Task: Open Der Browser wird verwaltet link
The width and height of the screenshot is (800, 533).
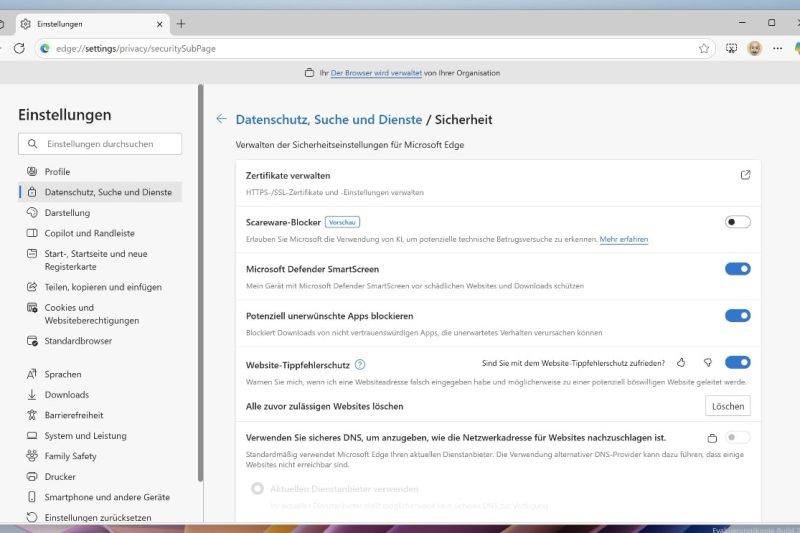Action: (x=376, y=73)
